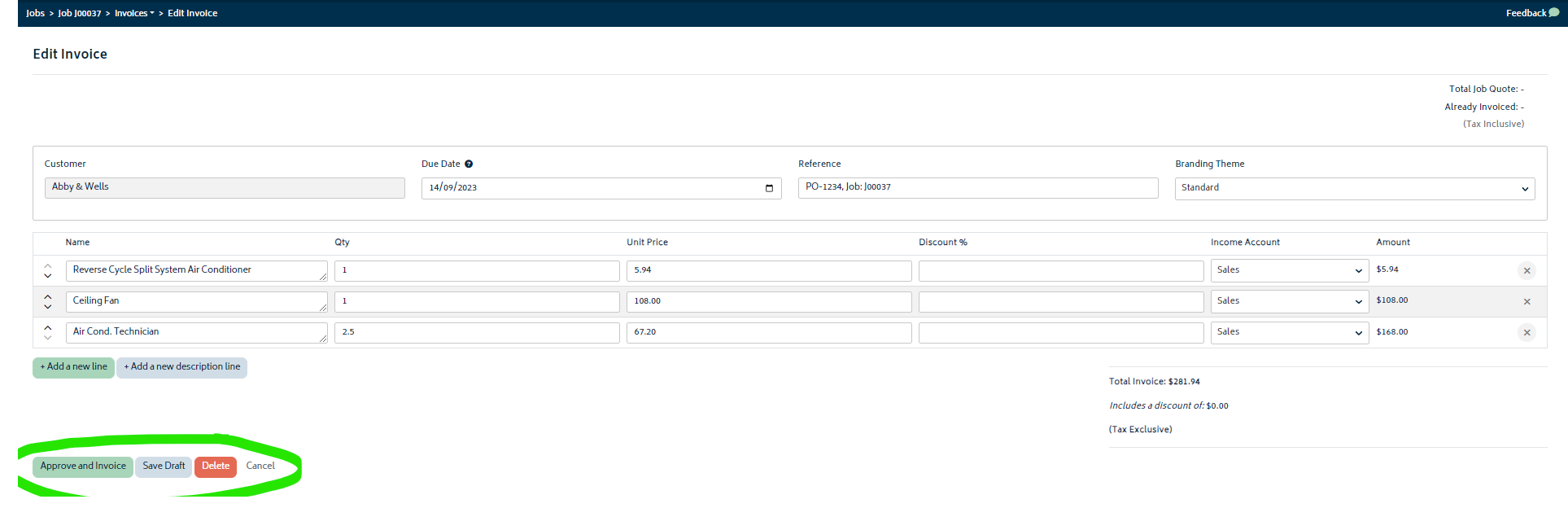Open Income Account dropdown for Air Cond. Technician
Screen dimensions: 1568x508
tap(1289, 332)
